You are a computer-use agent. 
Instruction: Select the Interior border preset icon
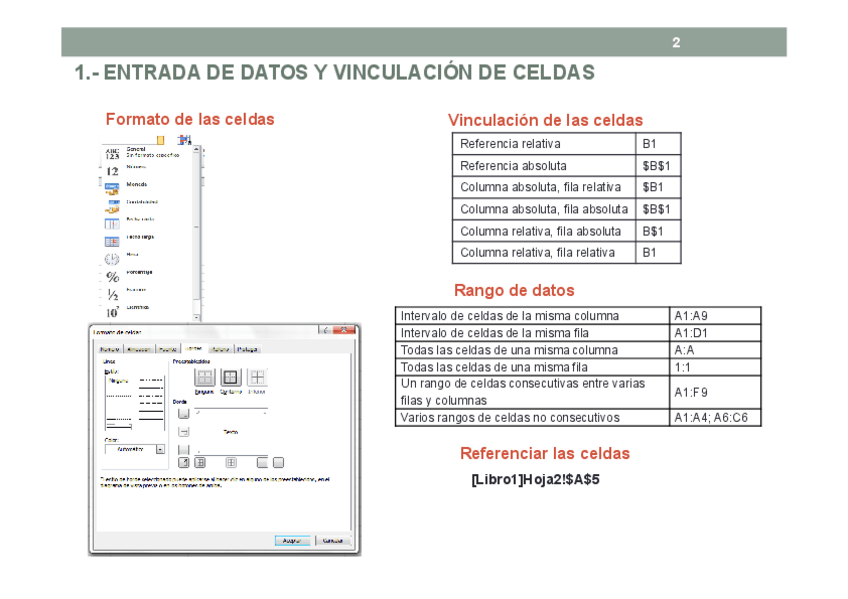click(x=256, y=378)
